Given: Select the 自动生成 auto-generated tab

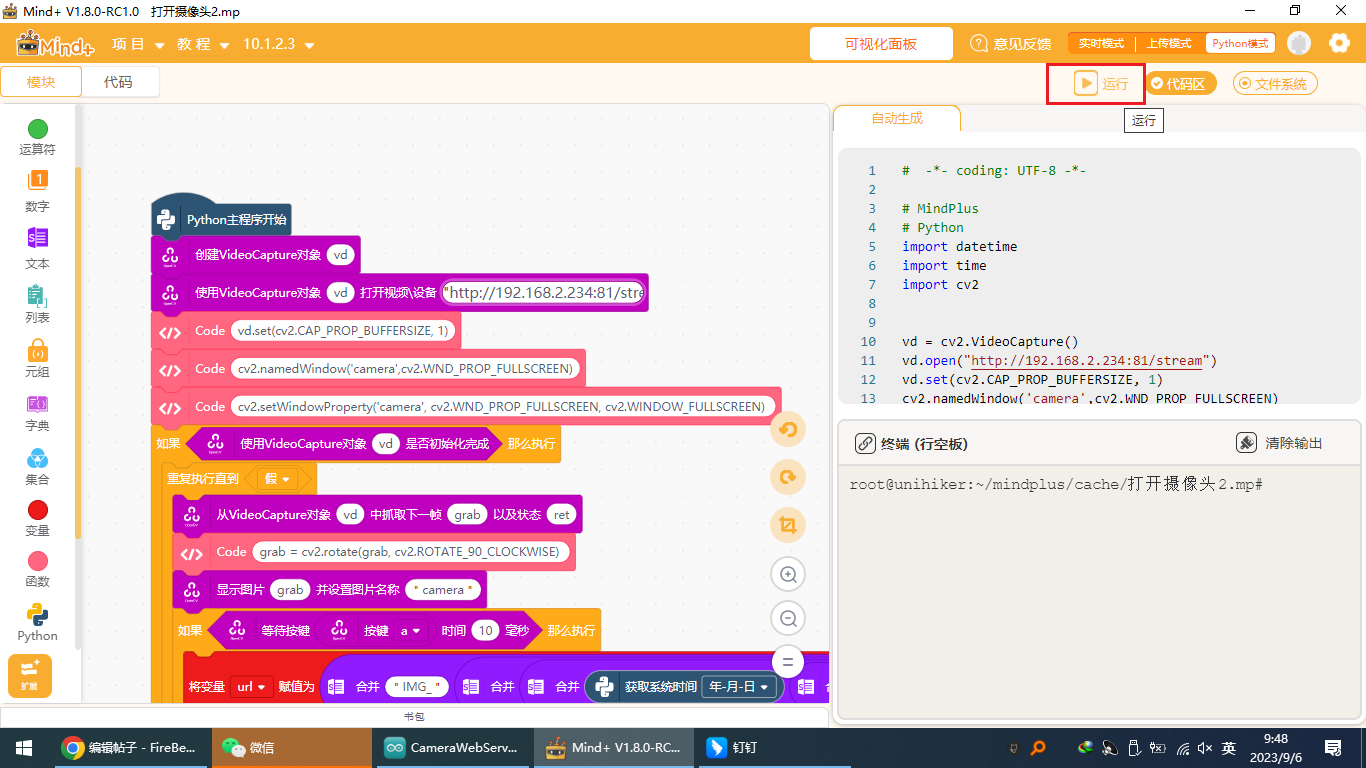Looking at the screenshot, I should pos(897,118).
